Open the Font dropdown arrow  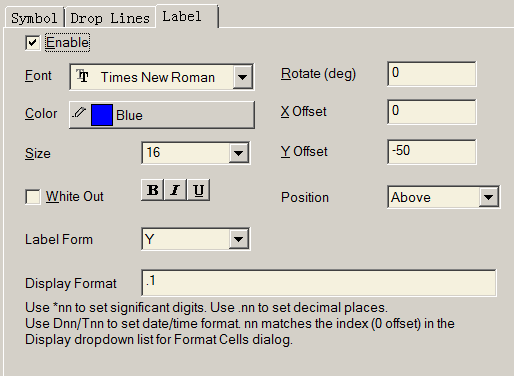[x=242, y=77]
